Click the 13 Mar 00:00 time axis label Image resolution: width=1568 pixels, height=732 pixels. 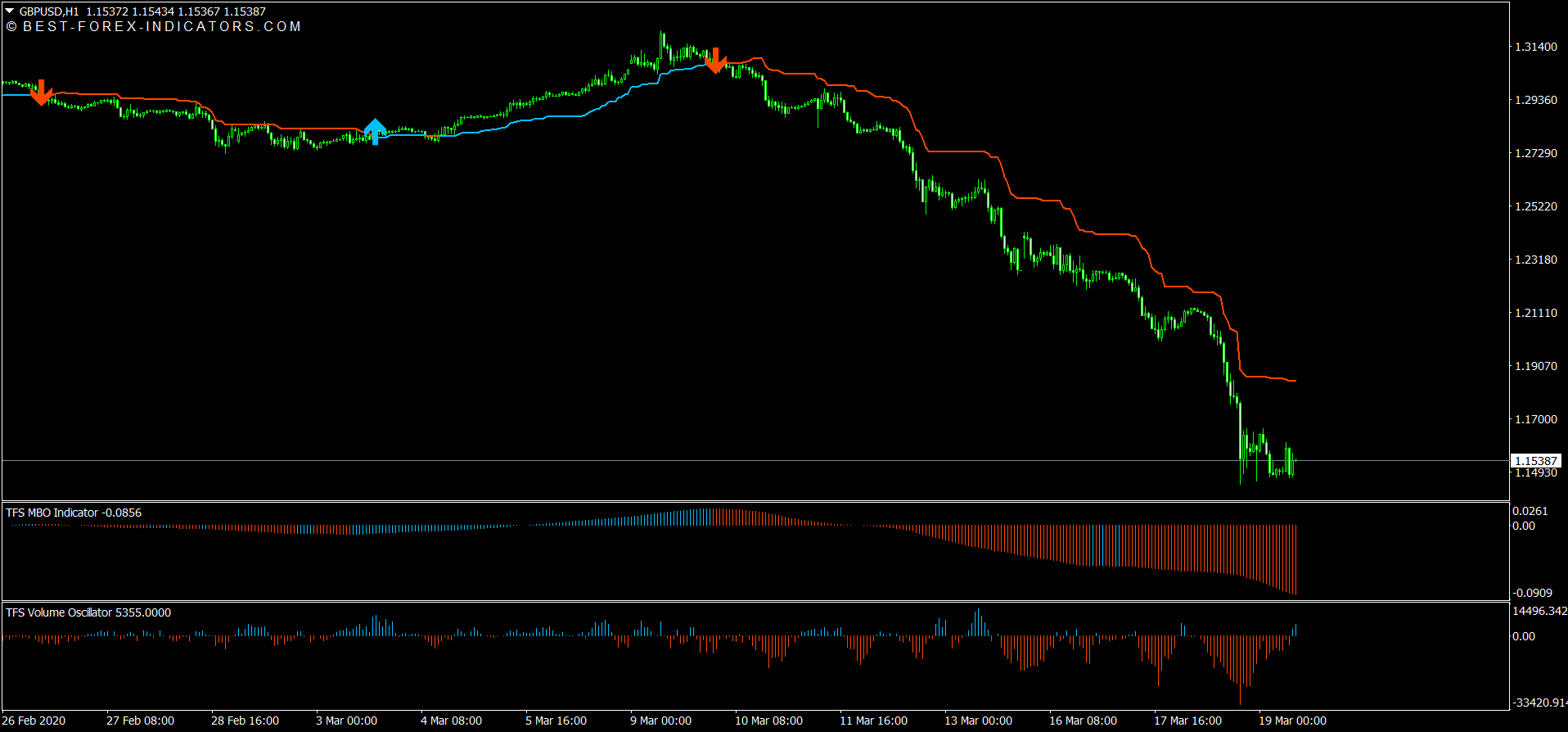(x=978, y=721)
